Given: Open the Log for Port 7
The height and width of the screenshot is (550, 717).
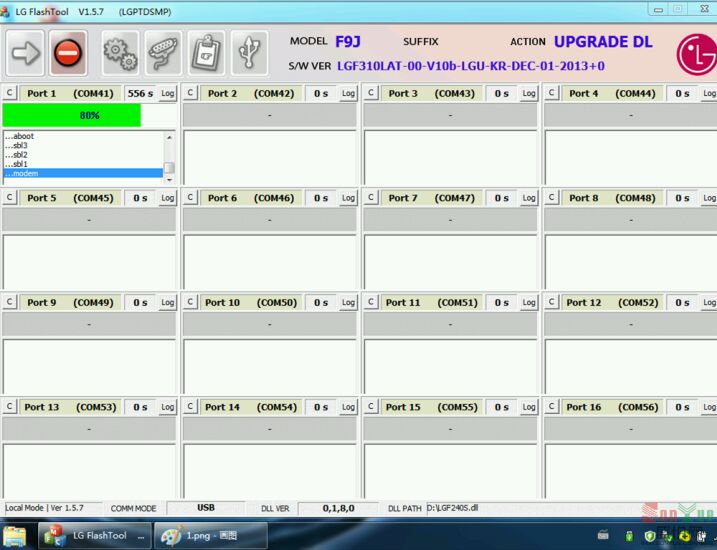Looking at the screenshot, I should click(x=529, y=198).
